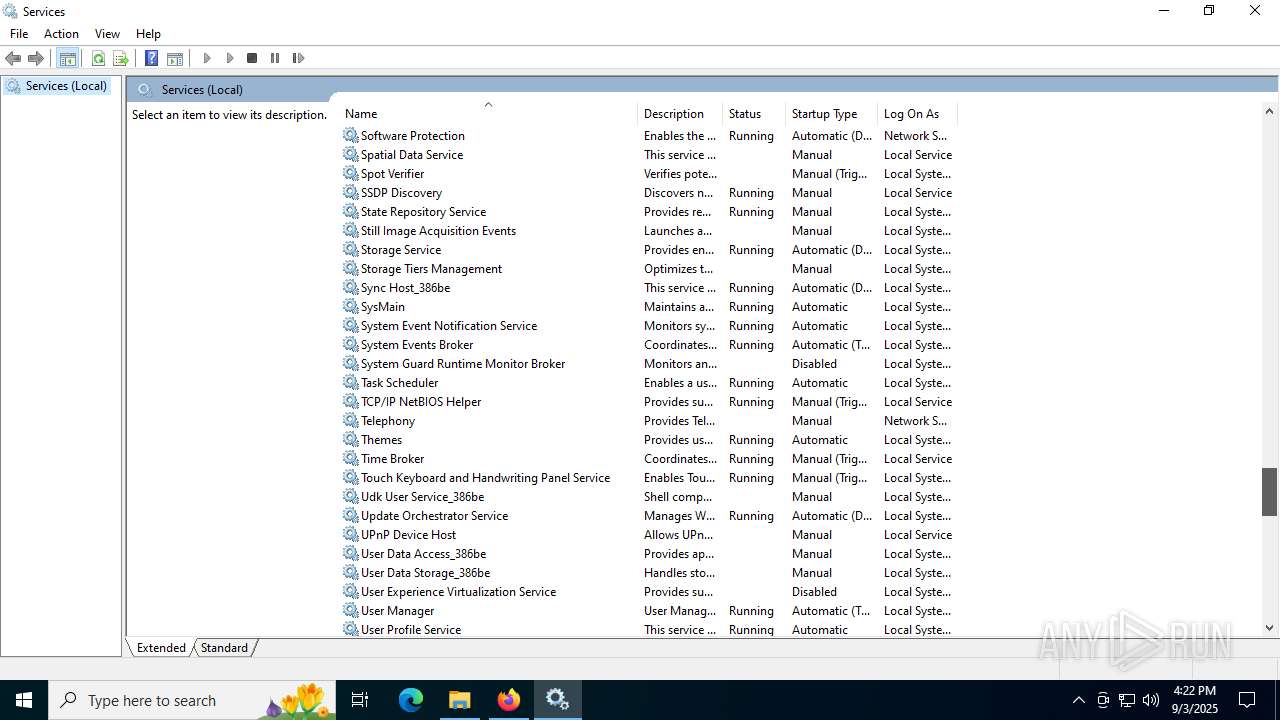The width and height of the screenshot is (1280, 720).
Task: Select Touch Keyboard and Handwriting Panel Service
Action: coord(649,478)
